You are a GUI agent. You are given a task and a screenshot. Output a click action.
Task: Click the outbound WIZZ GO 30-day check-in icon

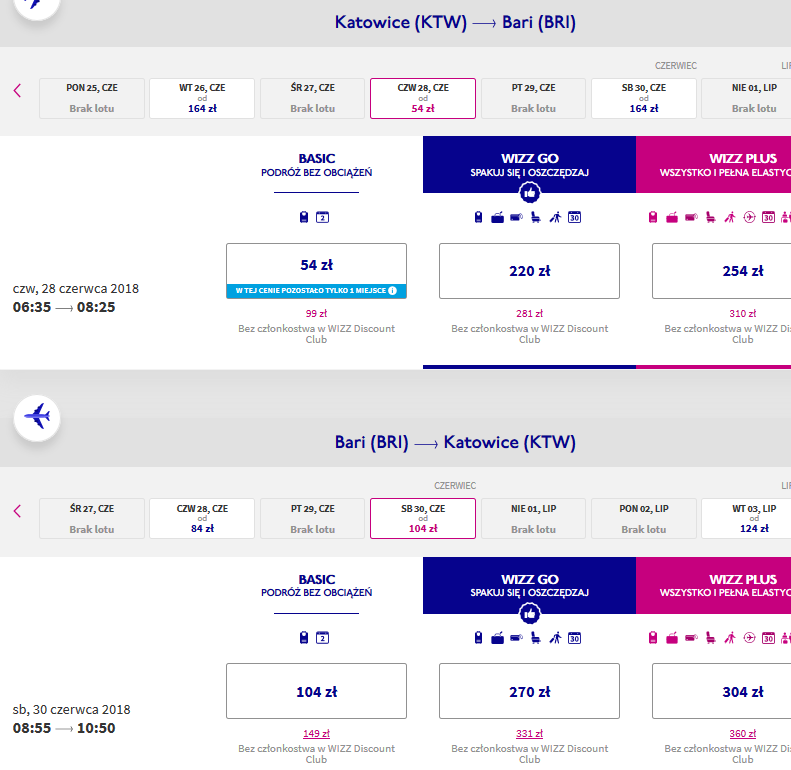coord(574,217)
